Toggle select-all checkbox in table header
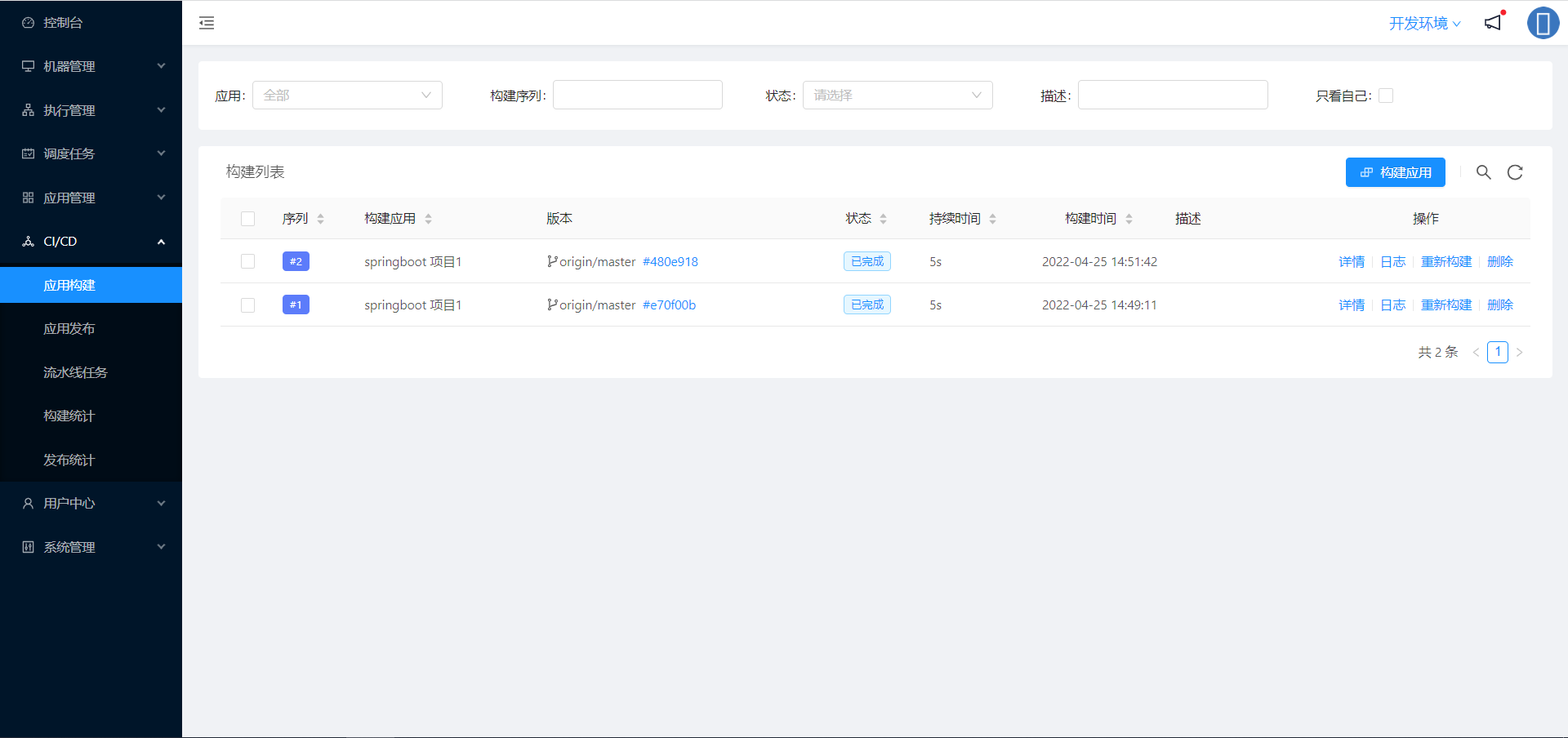Screen dimensions: 1568x738 248,219
